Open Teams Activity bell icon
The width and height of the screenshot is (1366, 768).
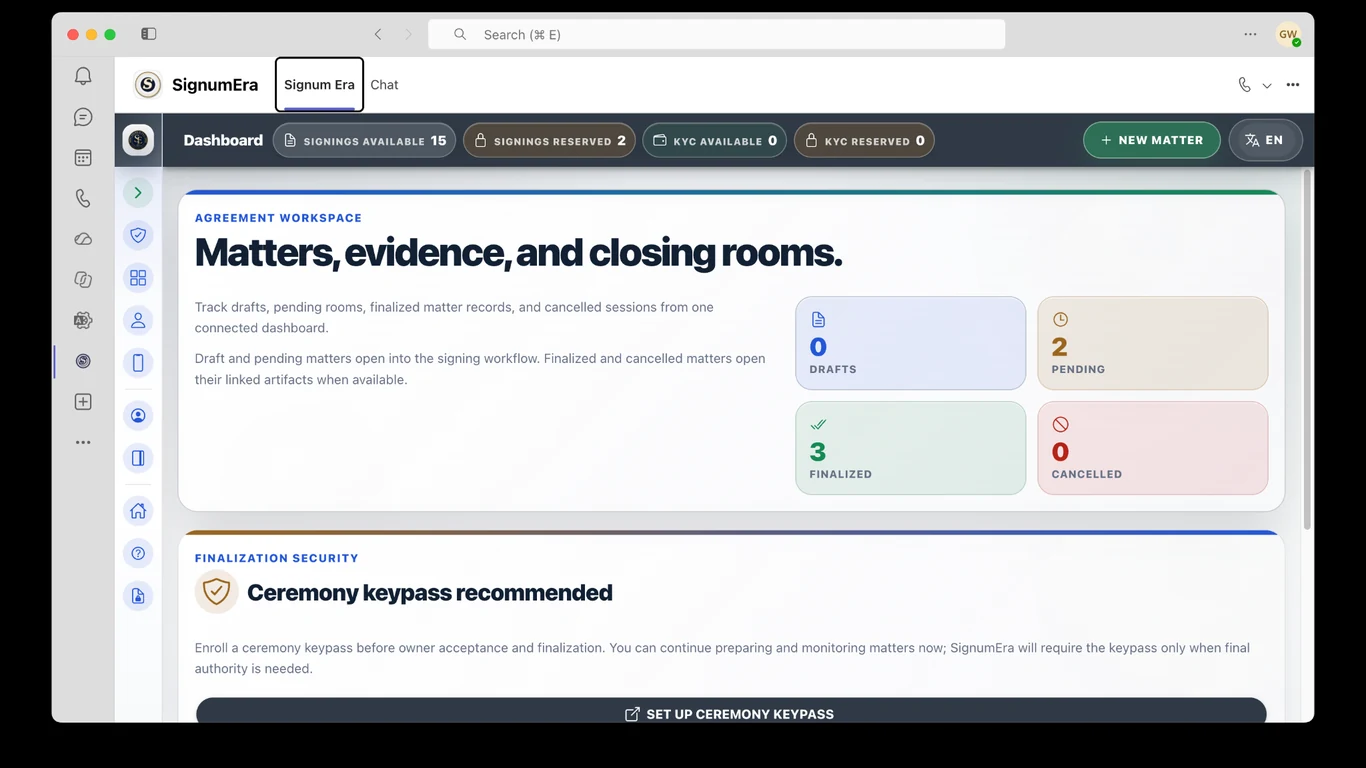click(x=83, y=76)
